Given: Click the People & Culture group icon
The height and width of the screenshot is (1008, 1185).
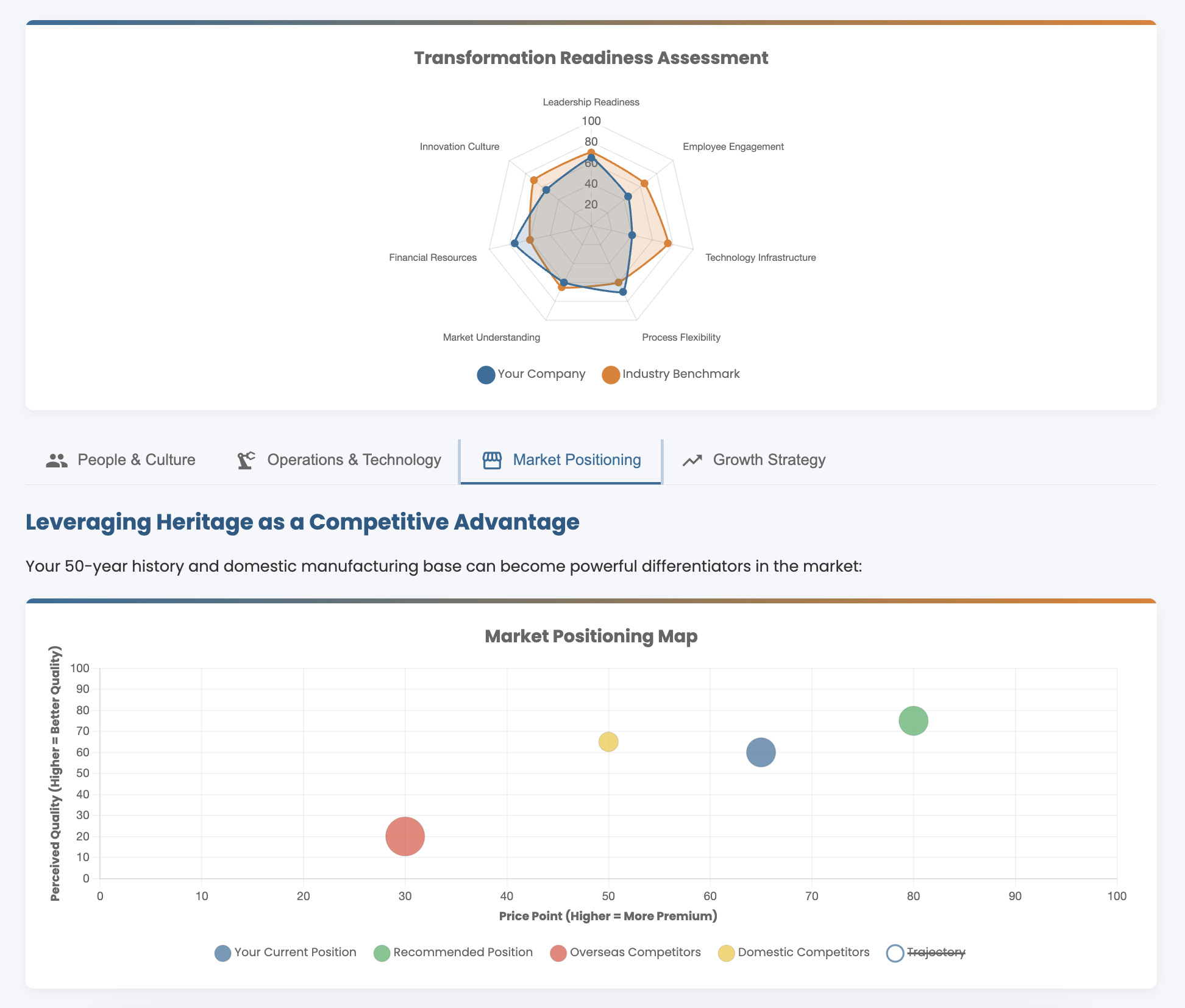Looking at the screenshot, I should coord(57,461).
